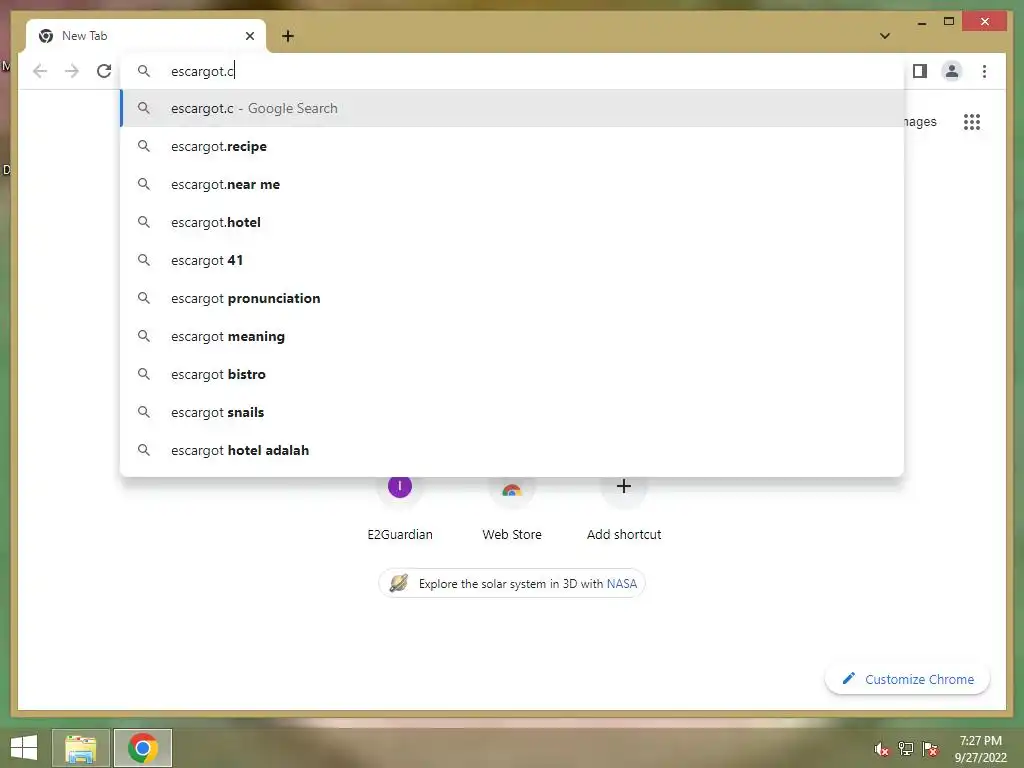Click the NASA solar system promo link

512,583
